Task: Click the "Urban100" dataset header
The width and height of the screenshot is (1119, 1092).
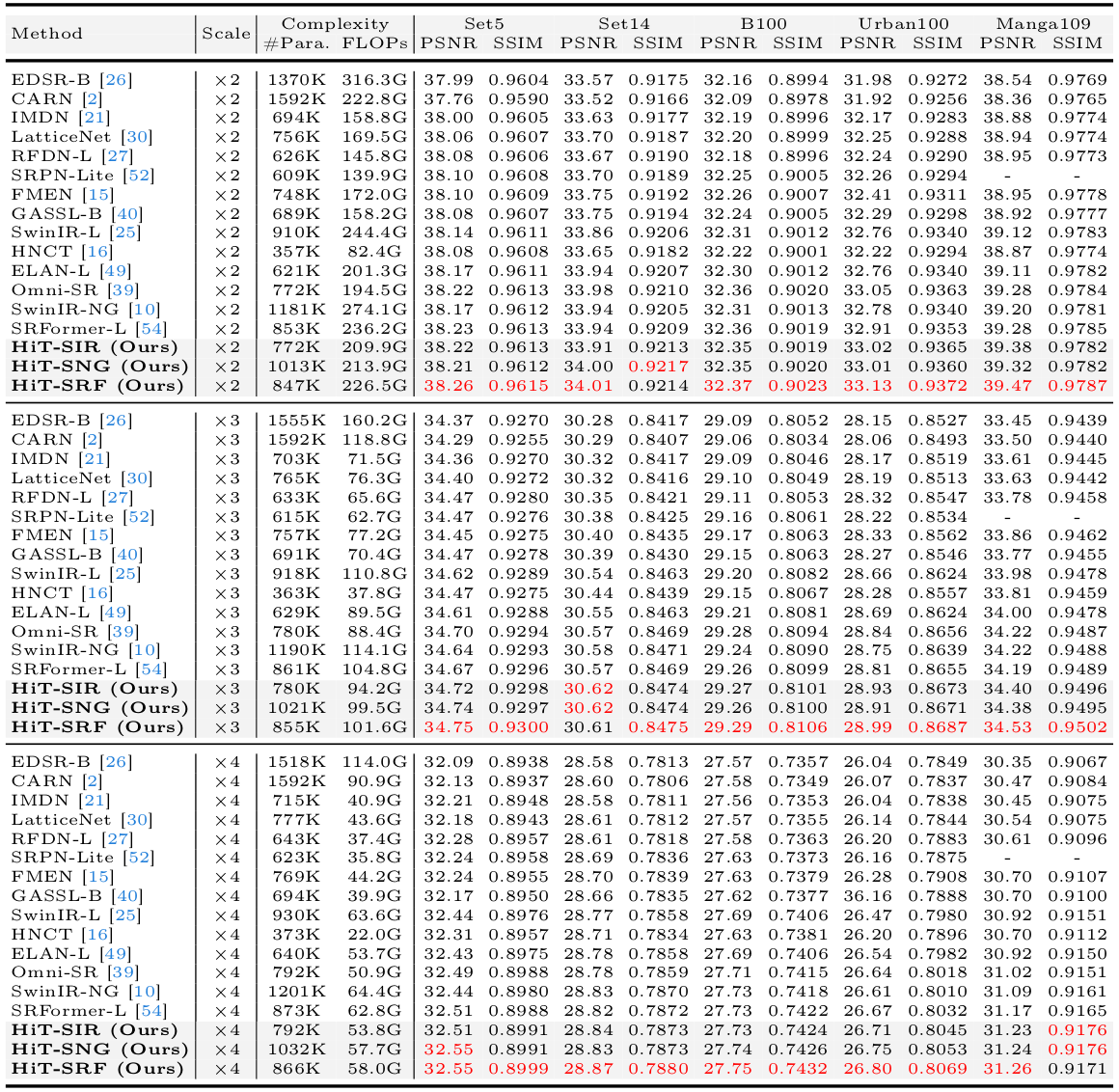Action: 904,23
